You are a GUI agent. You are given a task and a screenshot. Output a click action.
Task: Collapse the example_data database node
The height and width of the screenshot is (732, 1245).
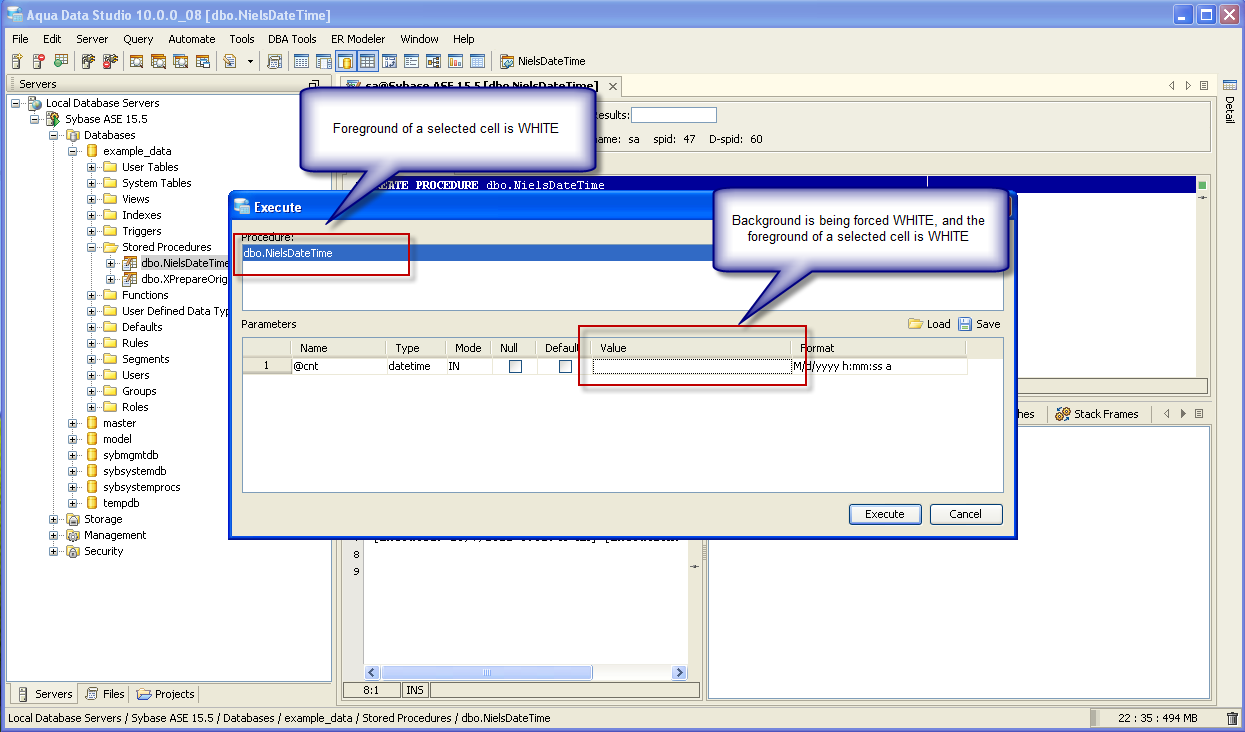point(72,151)
